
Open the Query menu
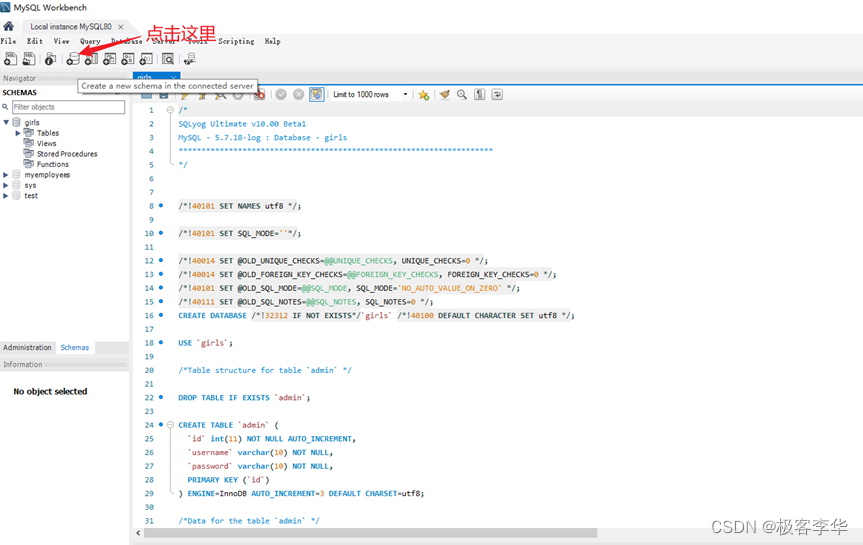pos(90,41)
